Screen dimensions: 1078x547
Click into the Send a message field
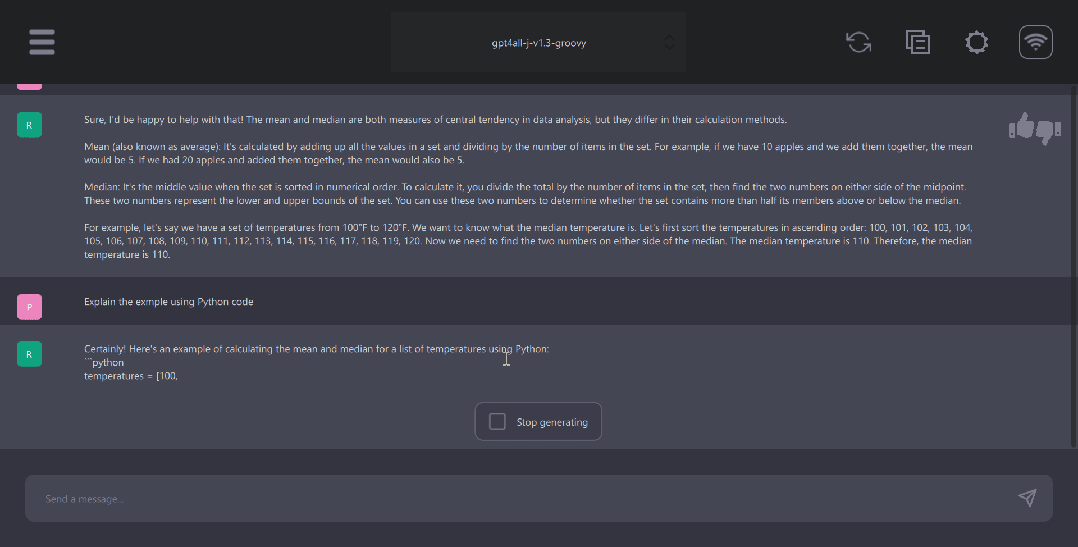[x=520, y=498]
